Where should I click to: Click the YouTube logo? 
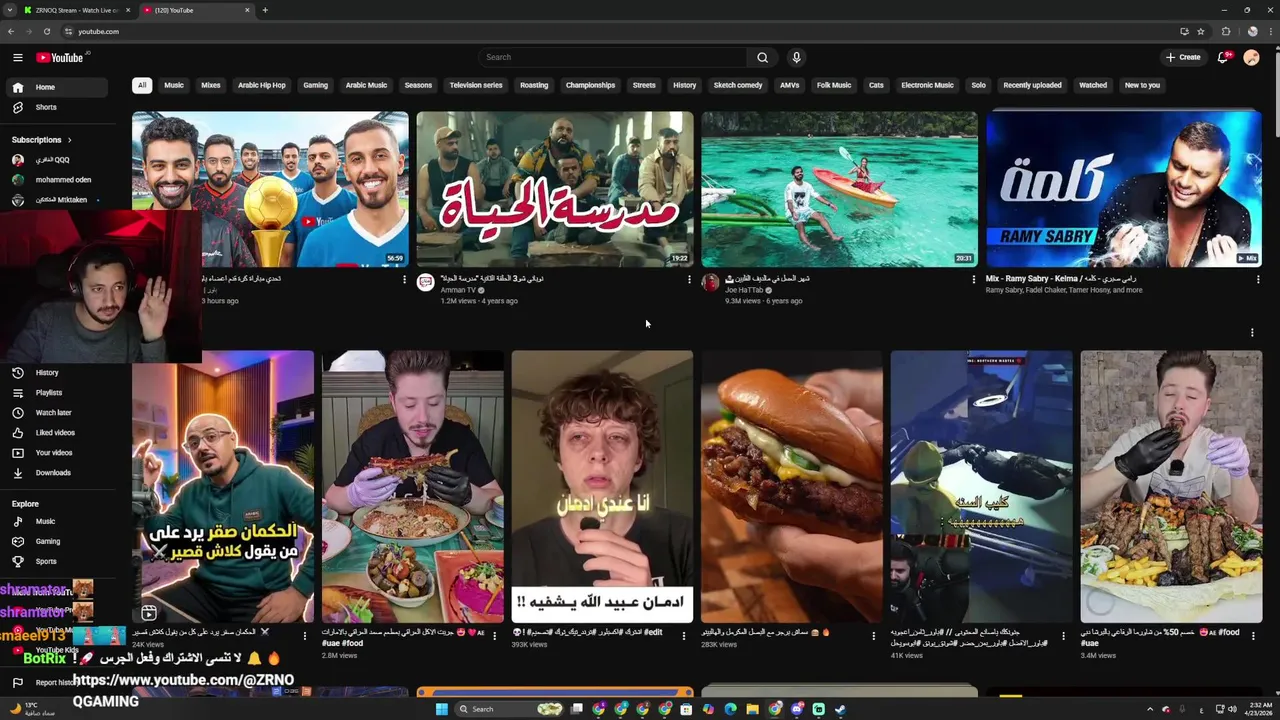(x=61, y=58)
